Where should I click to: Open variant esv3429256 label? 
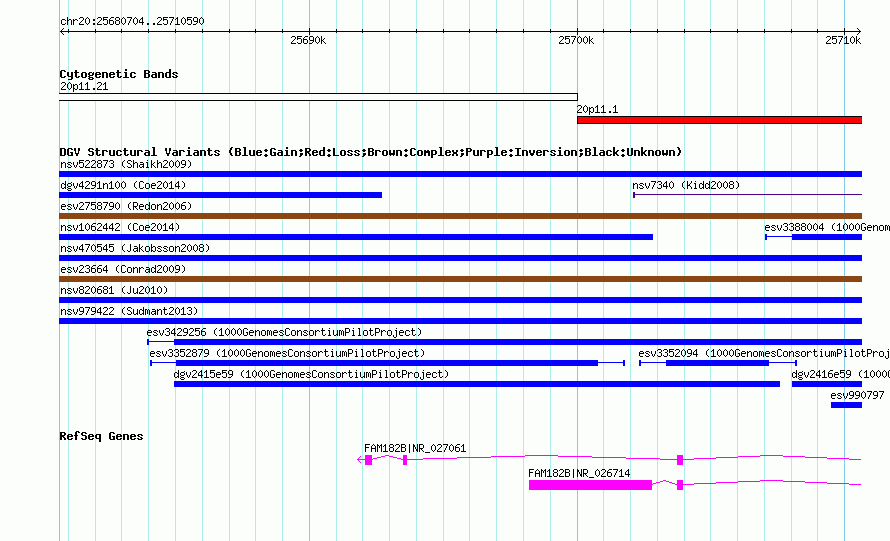tap(284, 332)
